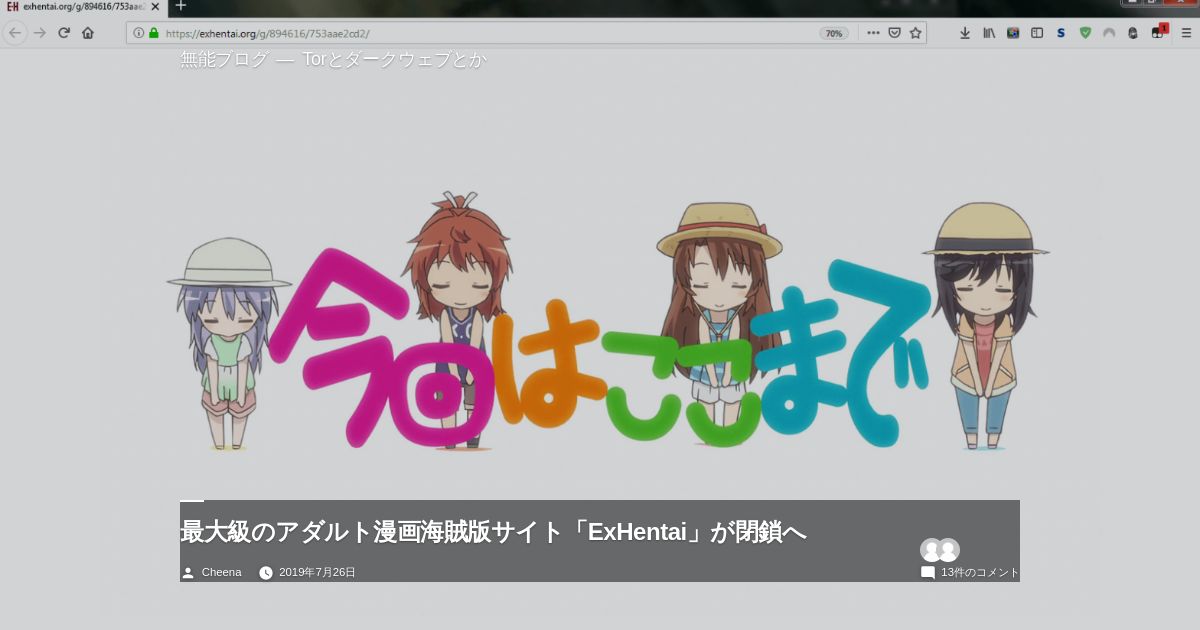Reset the 70% zoom level badge
Image resolution: width=1200 pixels, height=630 pixels.
click(x=834, y=33)
